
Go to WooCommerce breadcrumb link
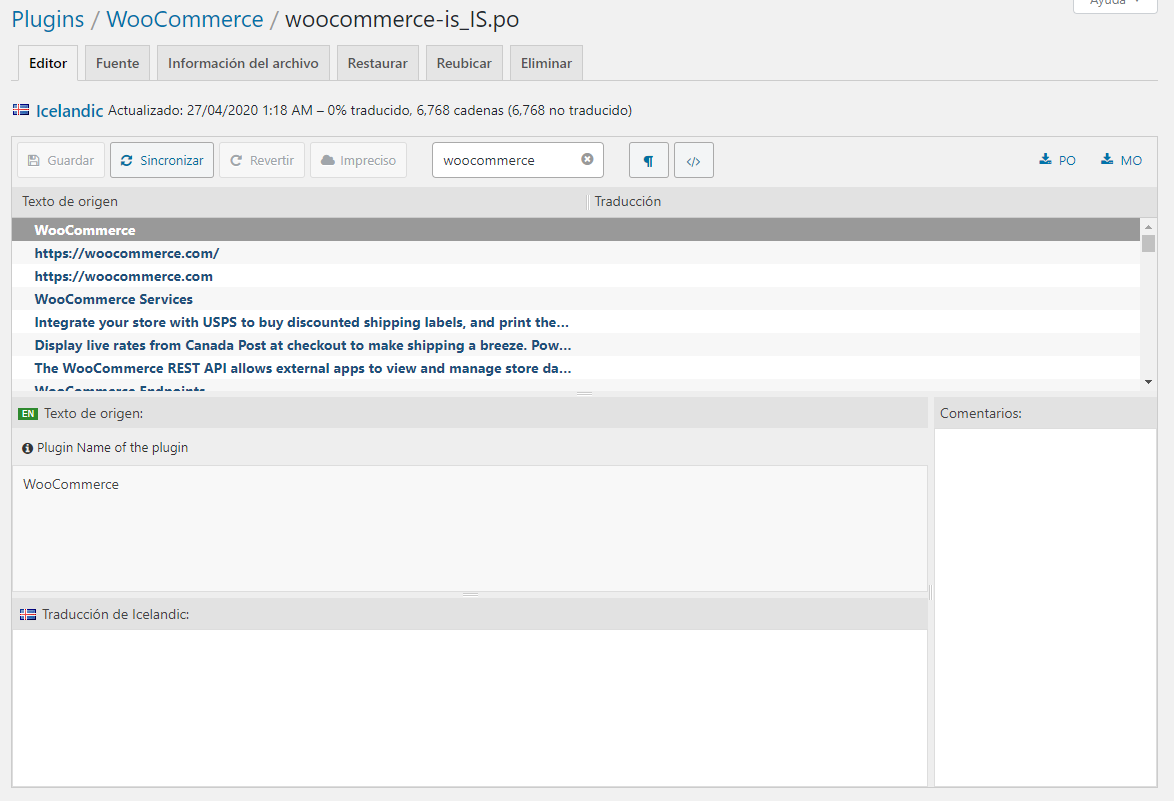185,19
